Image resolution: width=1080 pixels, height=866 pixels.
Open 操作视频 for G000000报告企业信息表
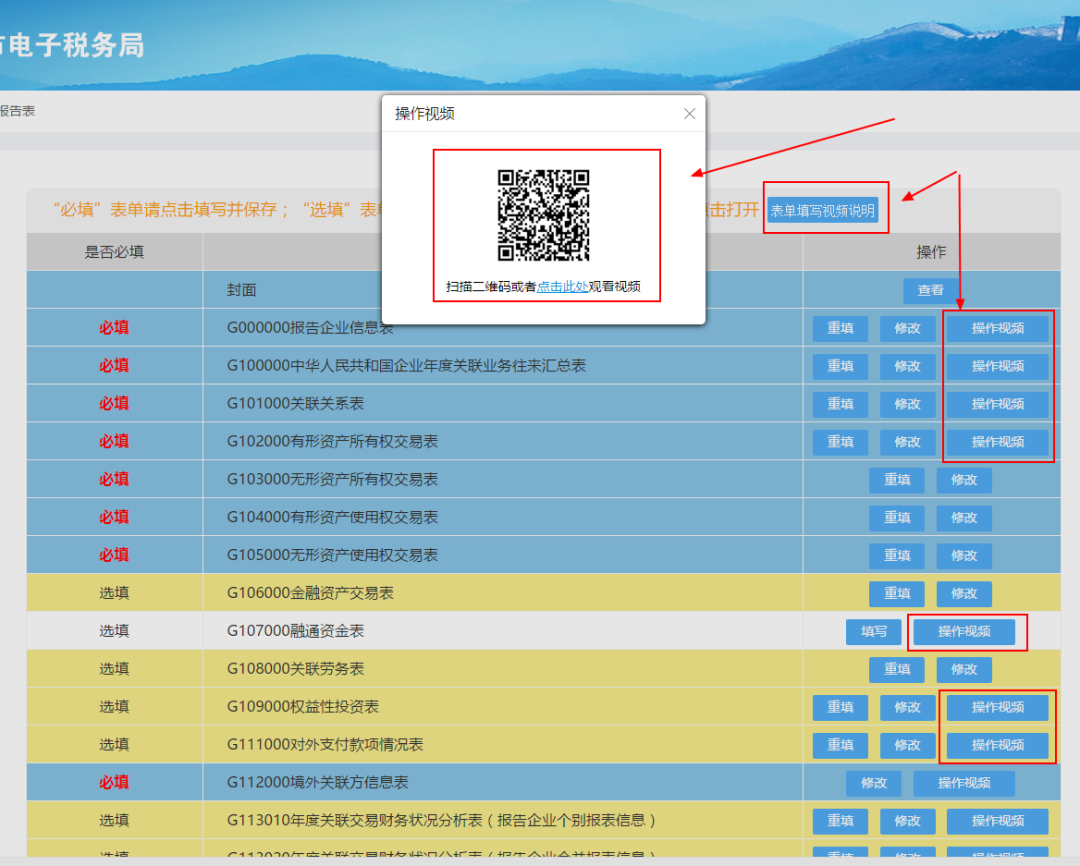(x=997, y=329)
